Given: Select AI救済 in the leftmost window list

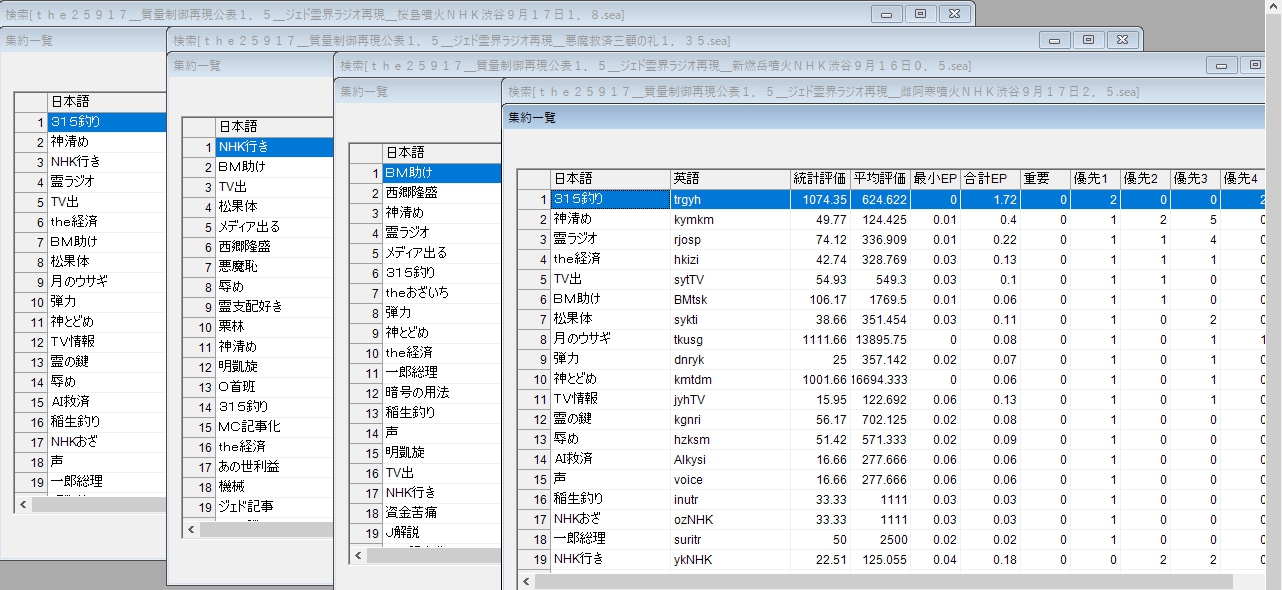Looking at the screenshot, I should (x=106, y=401).
